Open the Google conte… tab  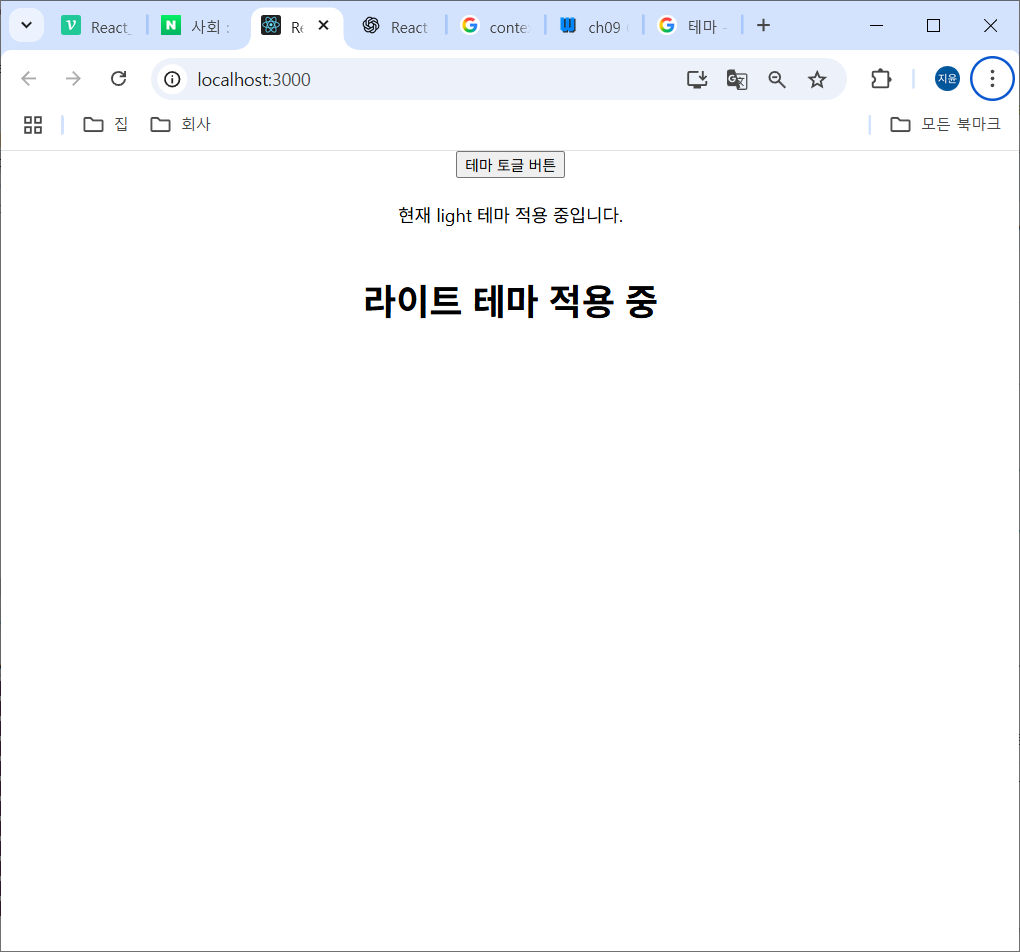pyautogui.click(x=496, y=26)
